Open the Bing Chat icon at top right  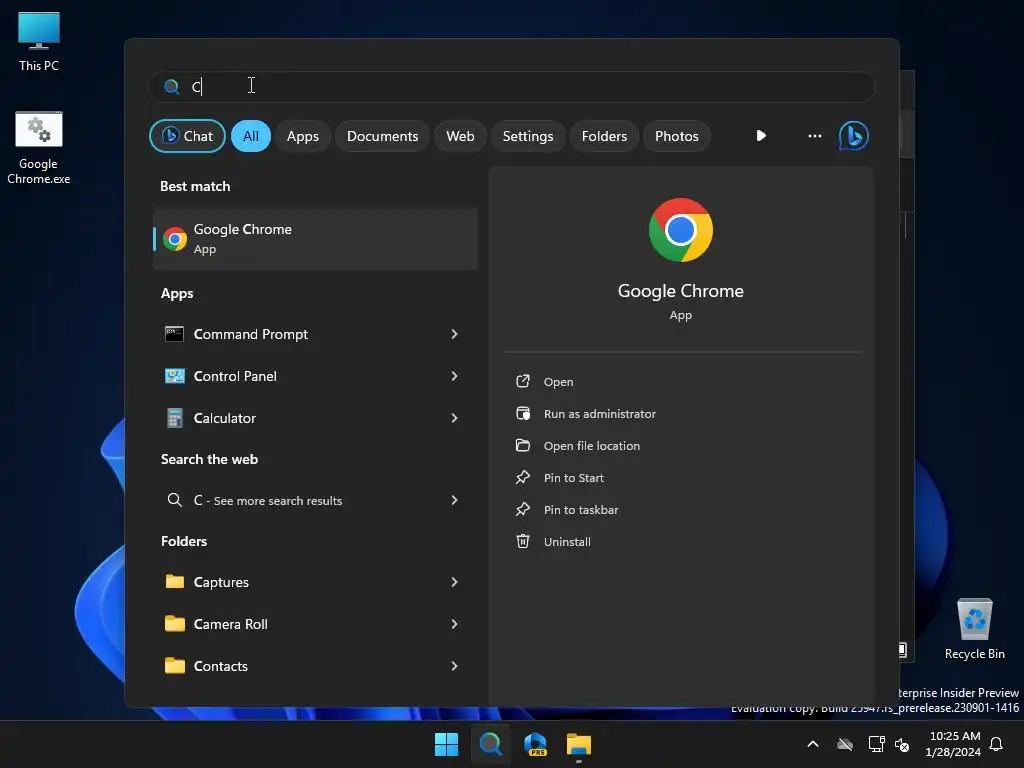click(853, 136)
